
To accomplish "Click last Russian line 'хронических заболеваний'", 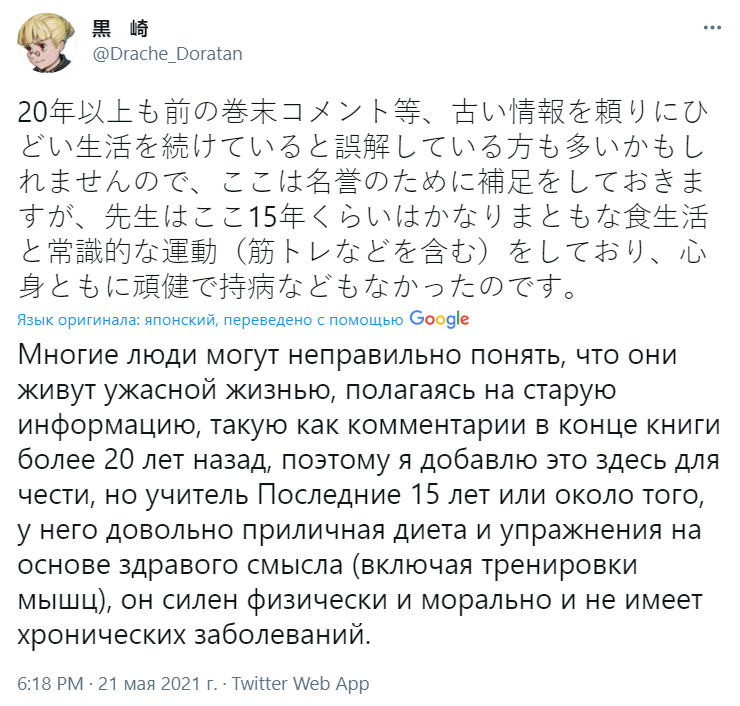I will (x=194, y=635).
